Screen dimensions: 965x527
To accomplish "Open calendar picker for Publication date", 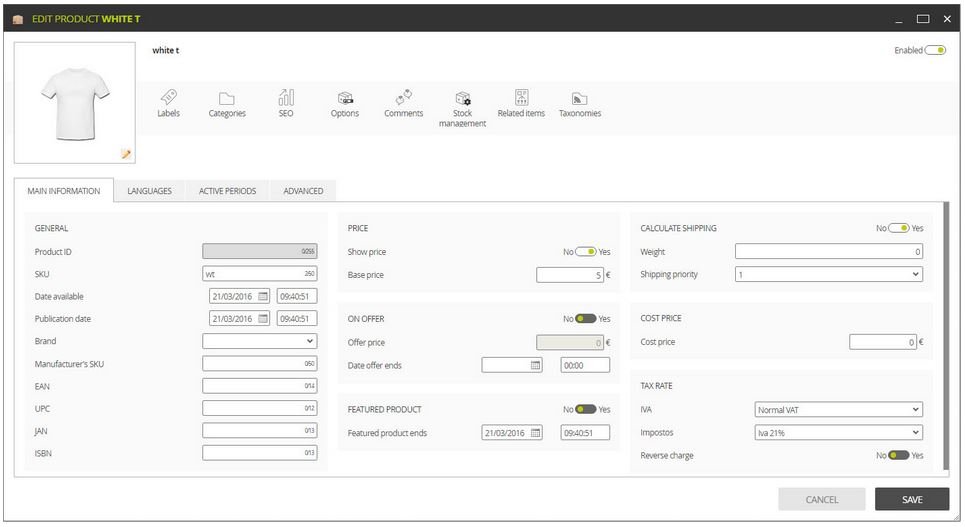I will coord(263,318).
